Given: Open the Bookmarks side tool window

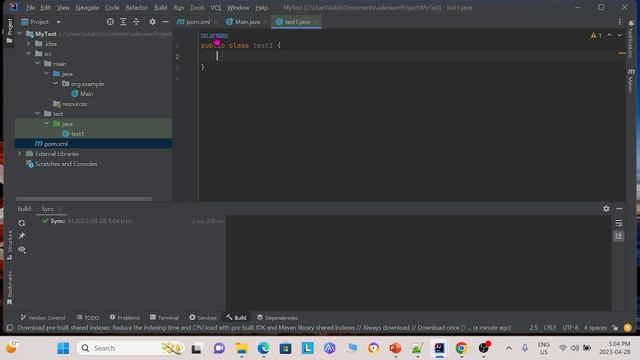Looking at the screenshot, I should pyautogui.click(x=9, y=288).
